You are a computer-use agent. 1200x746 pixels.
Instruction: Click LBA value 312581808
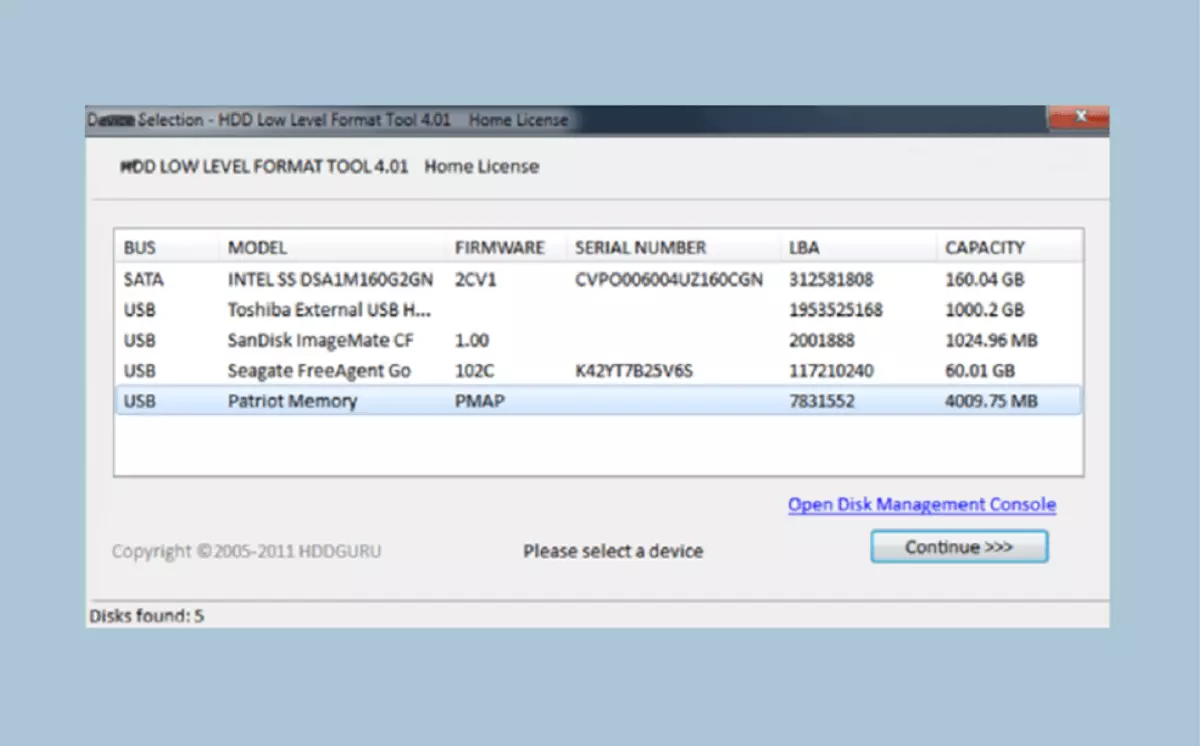pyautogui.click(x=831, y=280)
